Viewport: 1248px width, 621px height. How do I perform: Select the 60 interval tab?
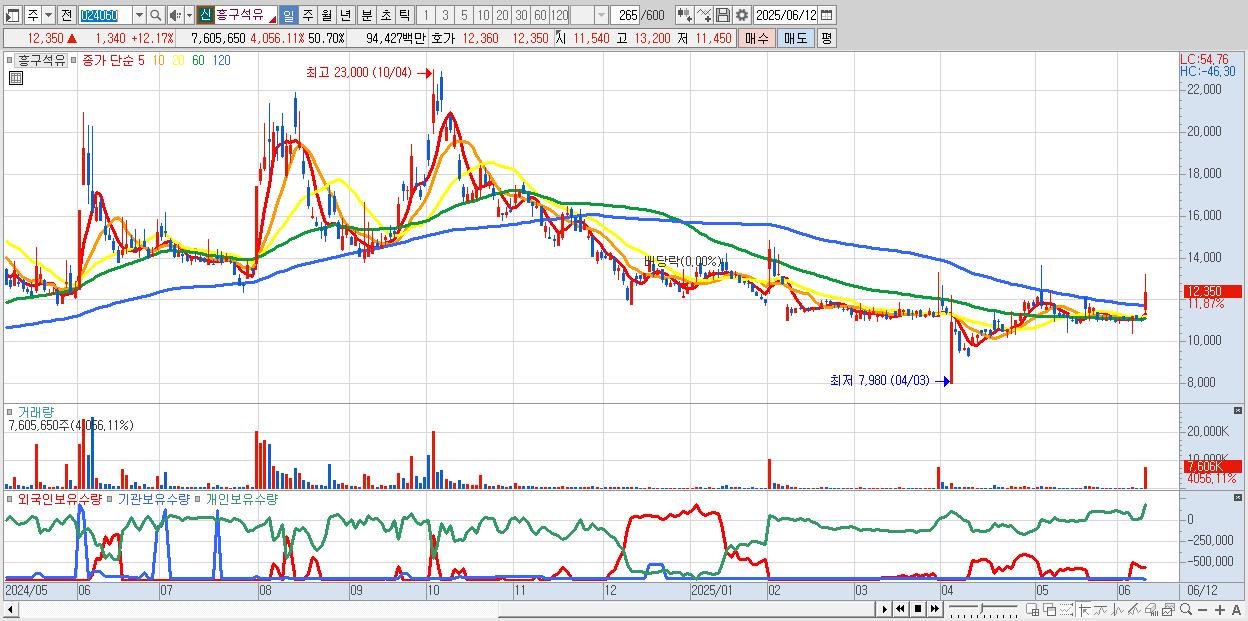pos(540,15)
